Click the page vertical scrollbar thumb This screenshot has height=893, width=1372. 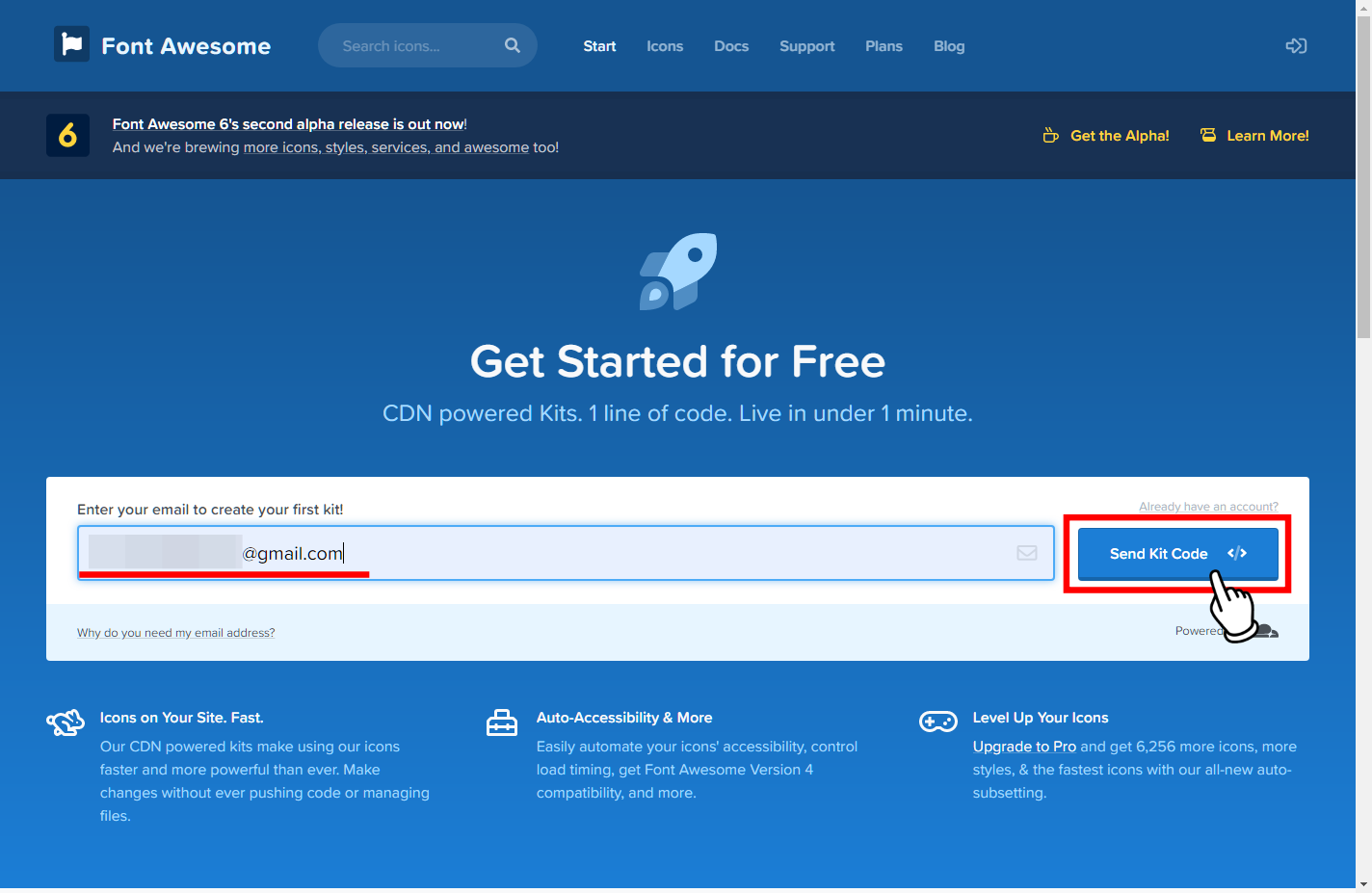1363,175
